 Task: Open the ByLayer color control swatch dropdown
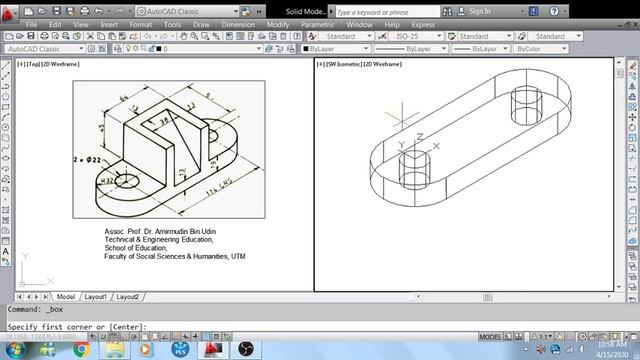[335, 49]
